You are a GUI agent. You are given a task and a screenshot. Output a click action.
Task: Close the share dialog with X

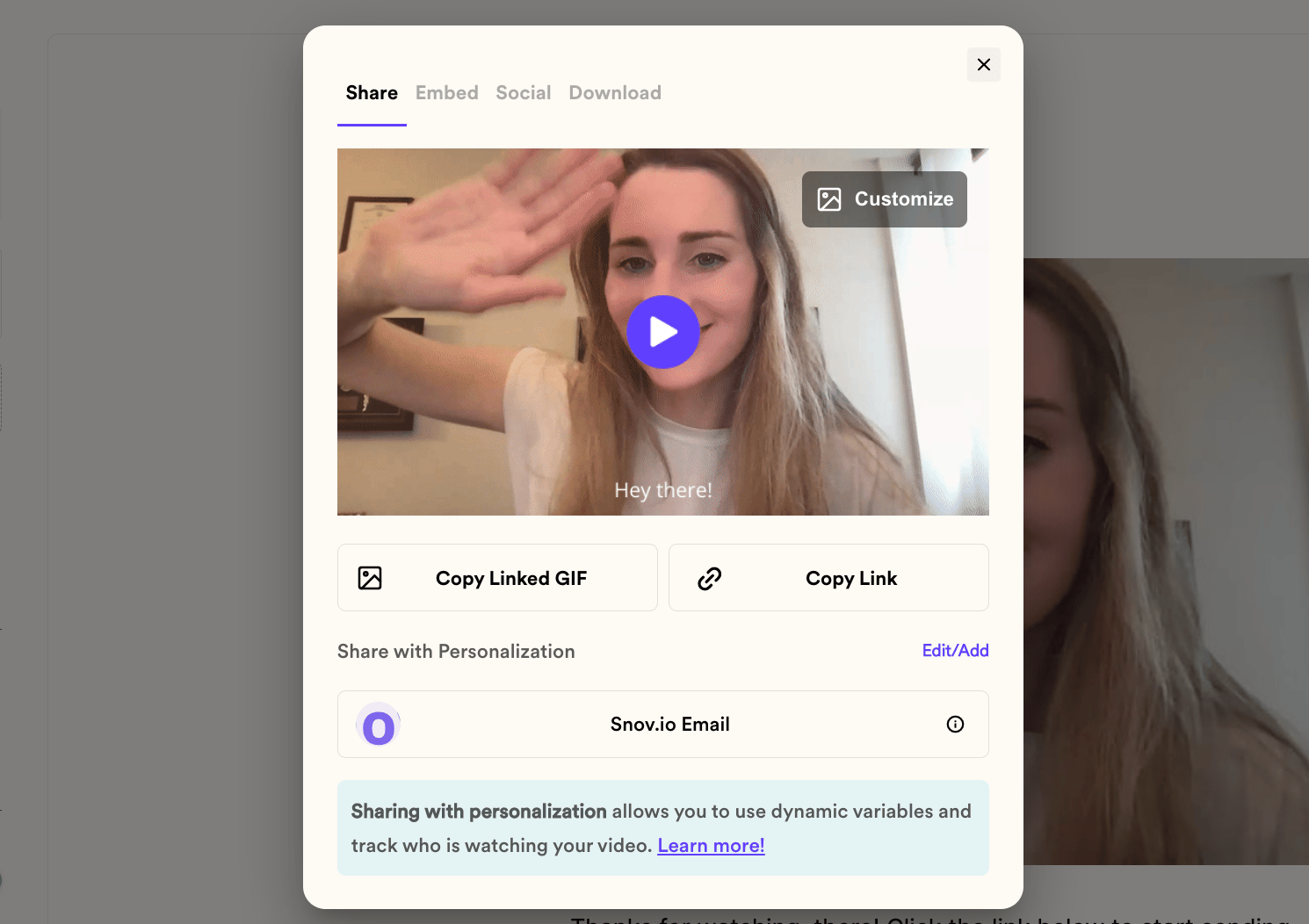pyautogui.click(x=984, y=64)
